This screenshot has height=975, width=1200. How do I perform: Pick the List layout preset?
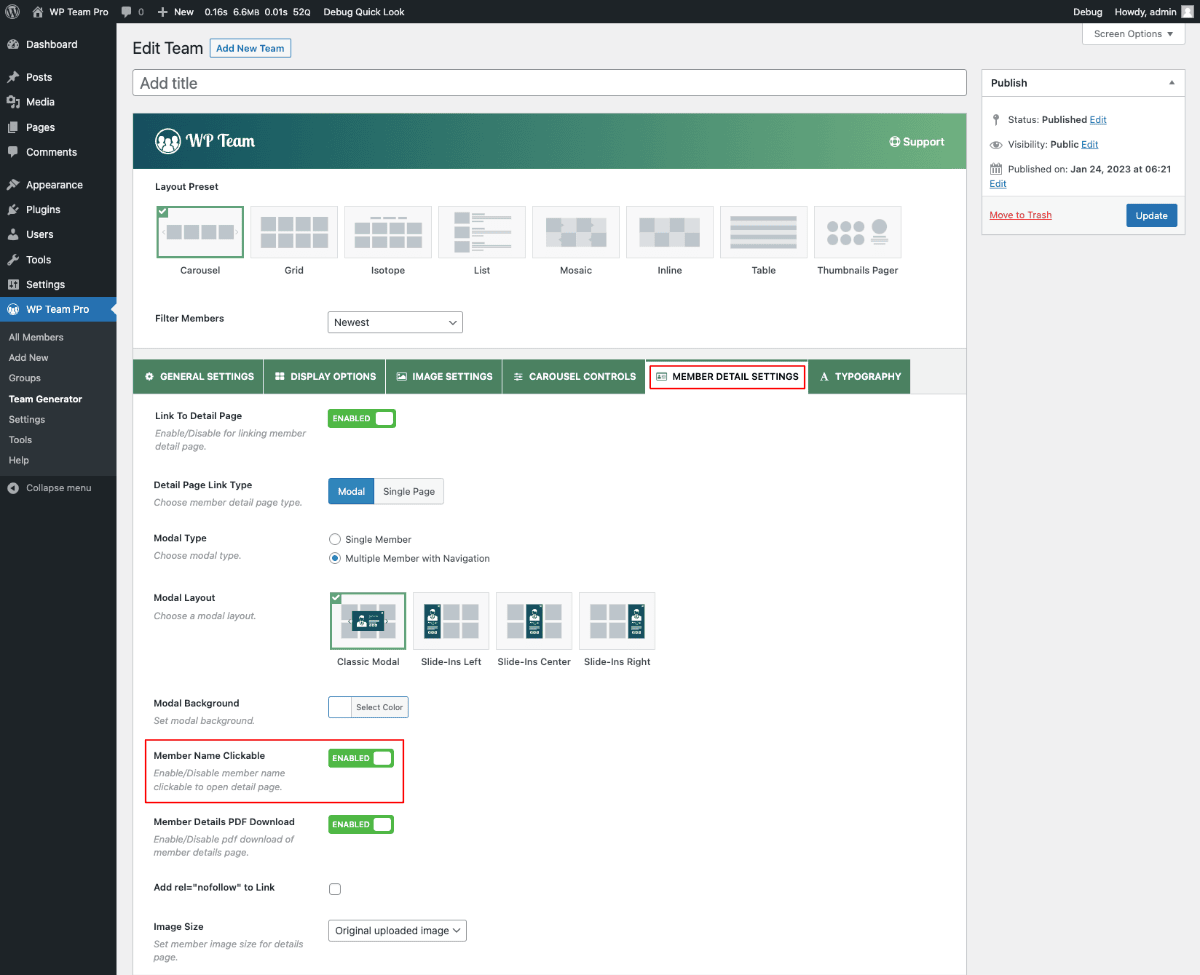click(x=482, y=233)
